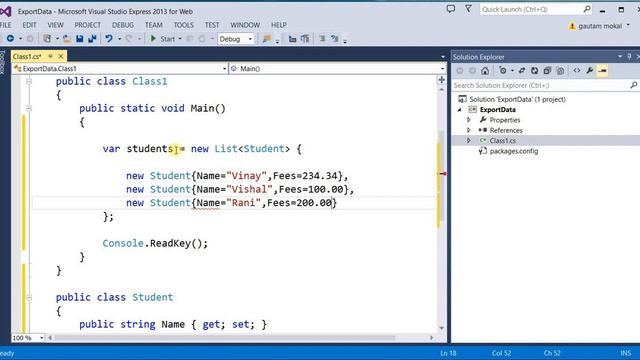Click the Properties wrench icon
Viewport: 640px width, 360px height.
point(590,71)
